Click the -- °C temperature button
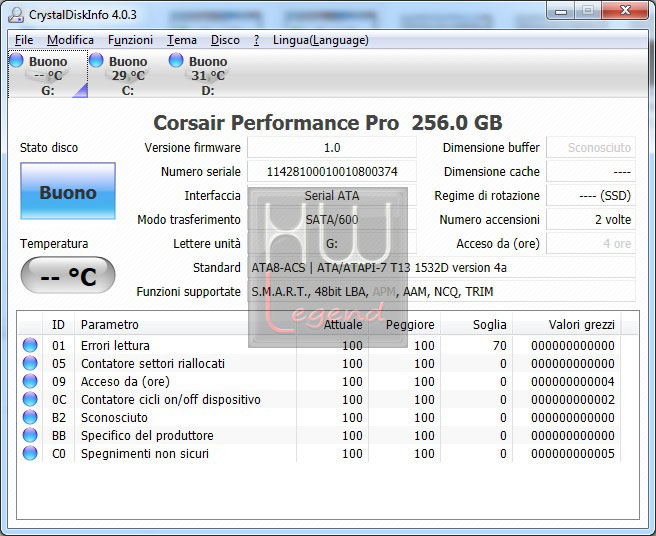 (x=68, y=275)
